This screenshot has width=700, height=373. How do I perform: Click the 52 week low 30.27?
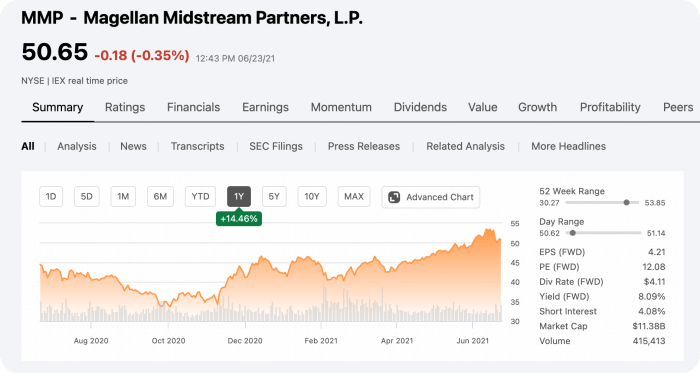tap(549, 203)
